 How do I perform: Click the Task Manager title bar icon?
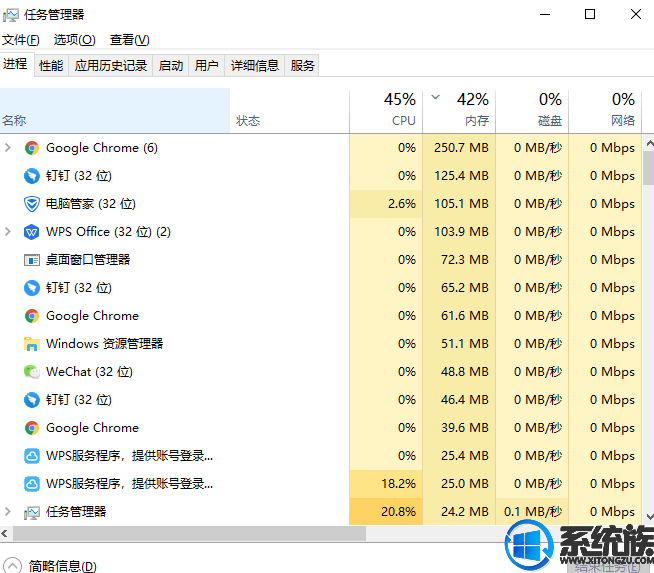coord(10,15)
